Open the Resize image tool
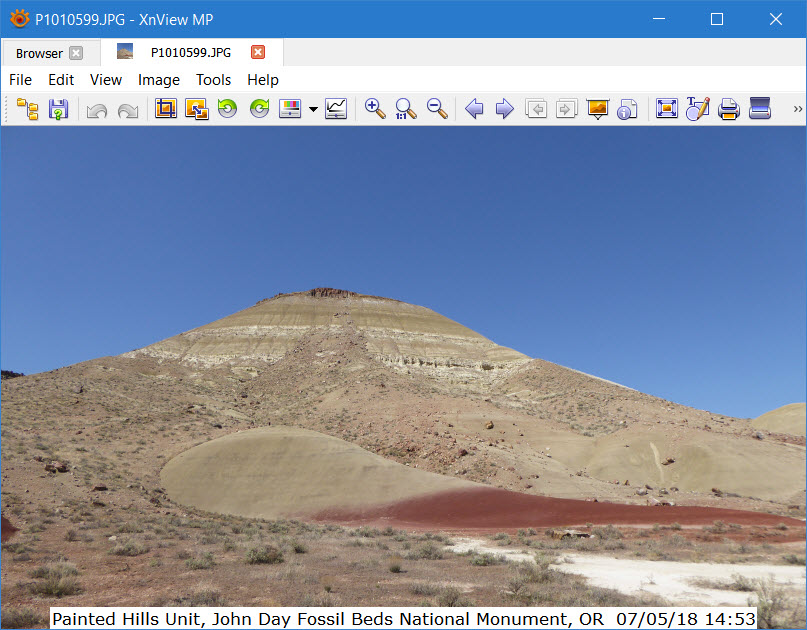Screen dimensions: 807x630 [x=197, y=109]
